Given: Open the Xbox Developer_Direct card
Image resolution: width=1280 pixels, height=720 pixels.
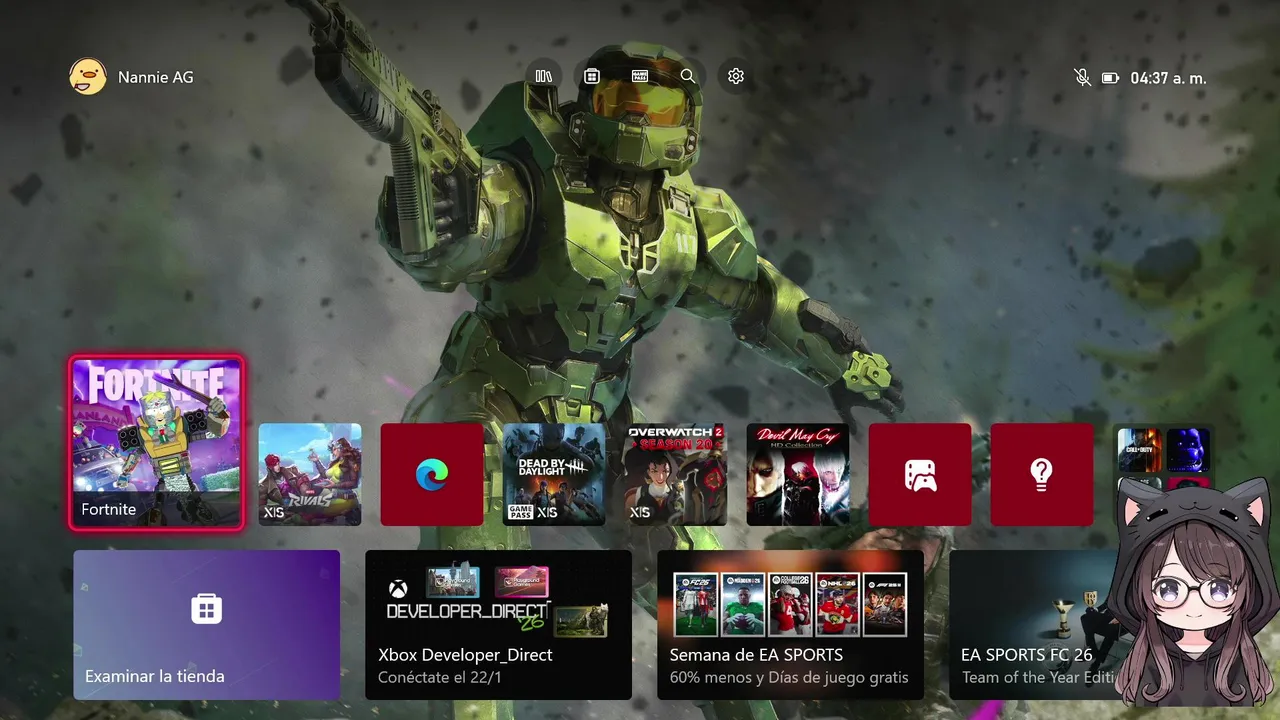Looking at the screenshot, I should (498, 625).
